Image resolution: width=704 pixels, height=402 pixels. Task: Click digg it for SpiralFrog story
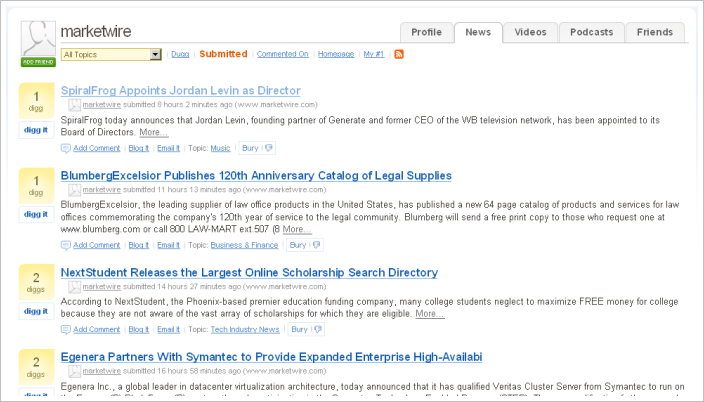pos(36,130)
